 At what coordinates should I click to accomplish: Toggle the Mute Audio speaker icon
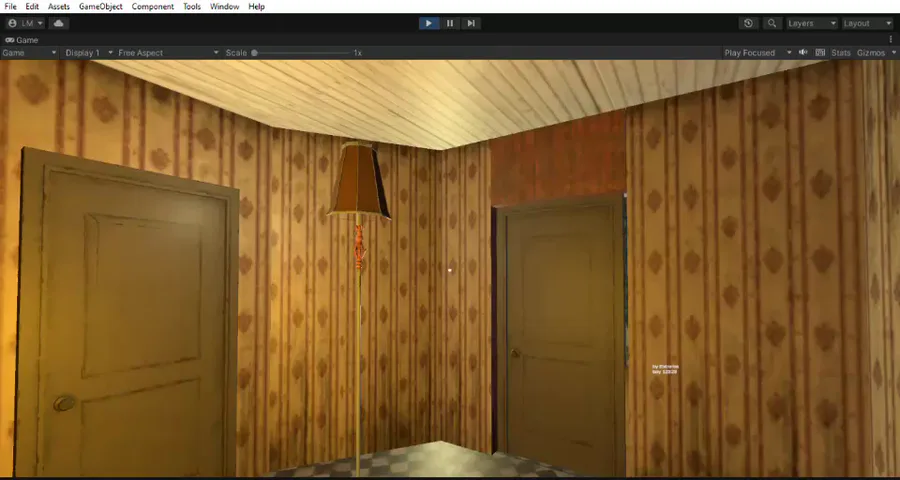(803, 52)
